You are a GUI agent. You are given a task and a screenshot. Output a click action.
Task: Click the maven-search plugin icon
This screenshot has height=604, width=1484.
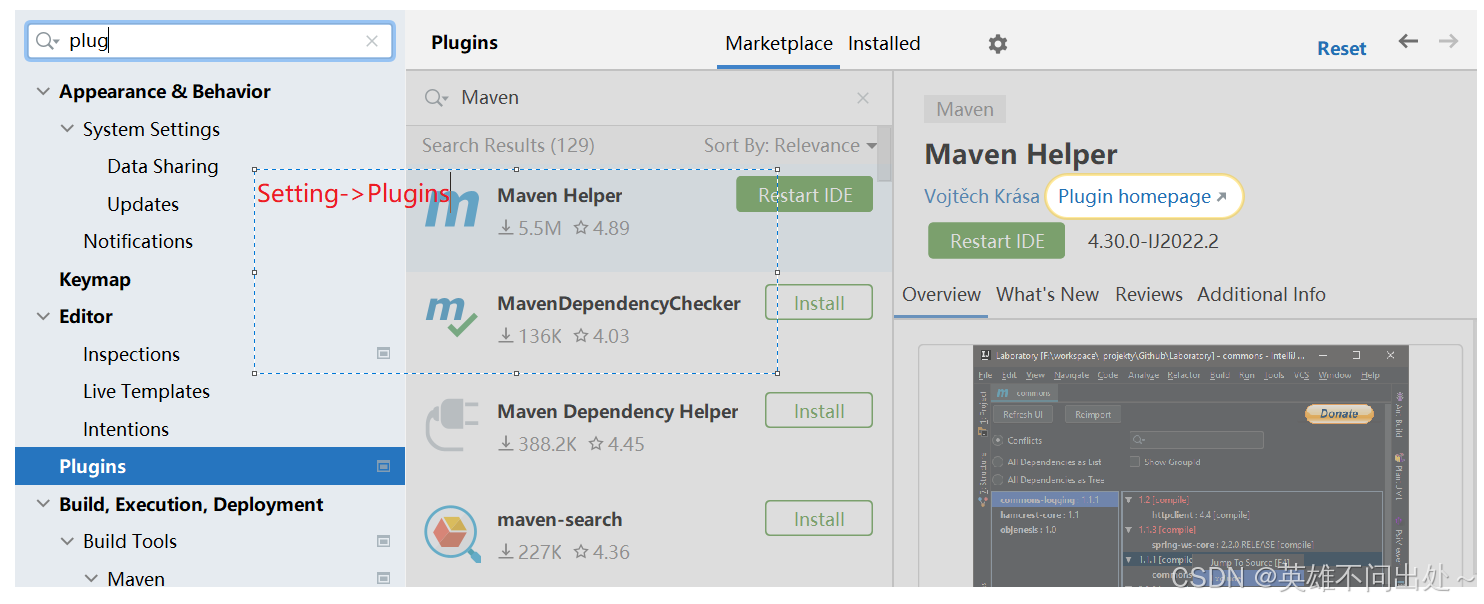pos(452,533)
